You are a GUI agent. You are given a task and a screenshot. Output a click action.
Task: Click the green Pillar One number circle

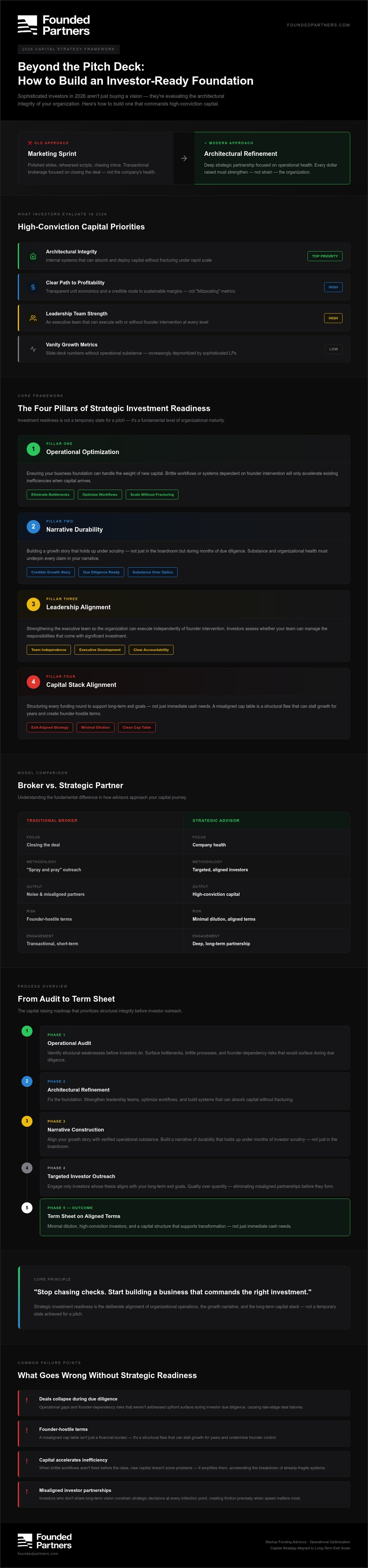33,449
